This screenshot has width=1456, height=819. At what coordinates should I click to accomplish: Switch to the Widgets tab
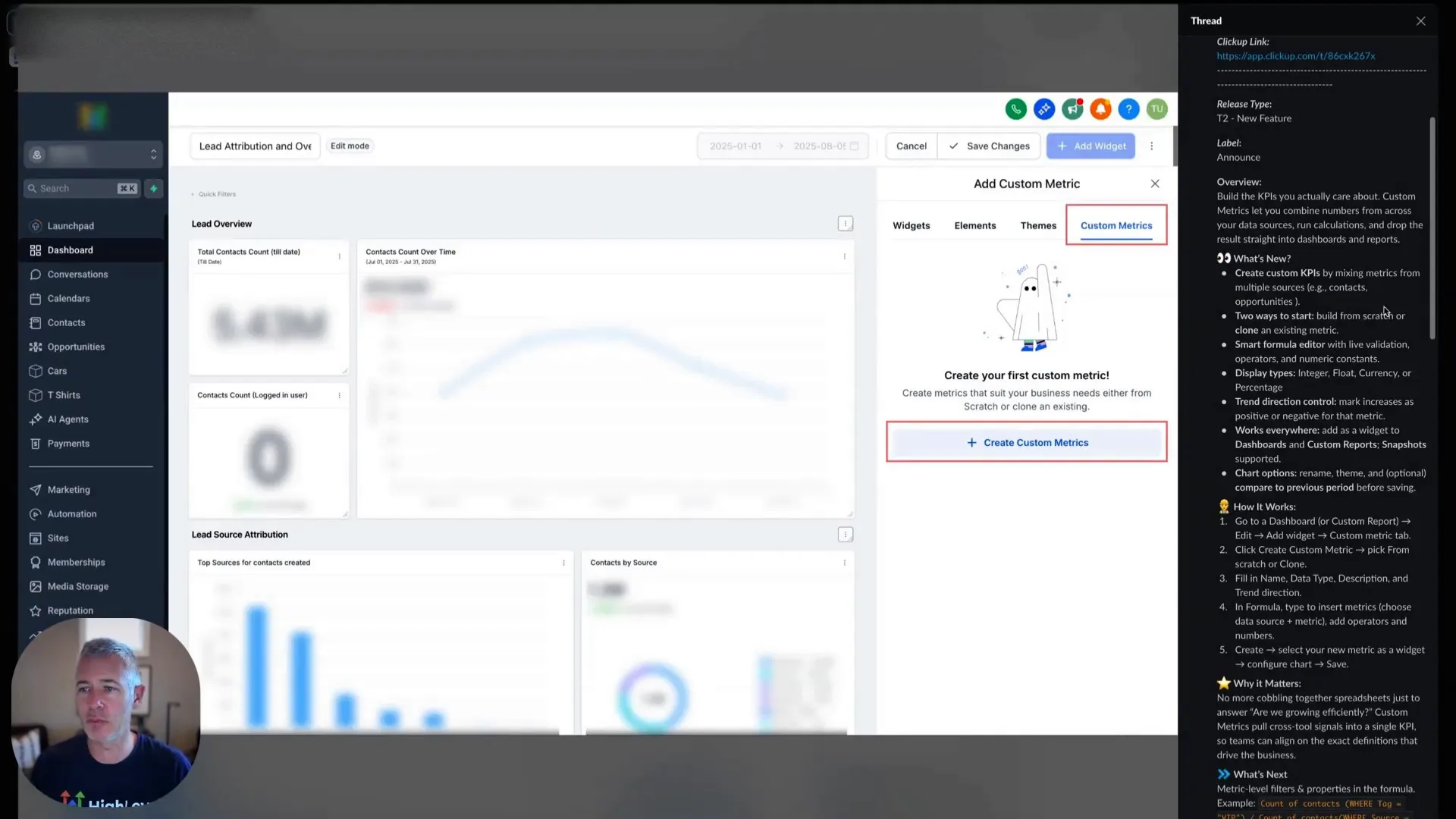click(911, 225)
